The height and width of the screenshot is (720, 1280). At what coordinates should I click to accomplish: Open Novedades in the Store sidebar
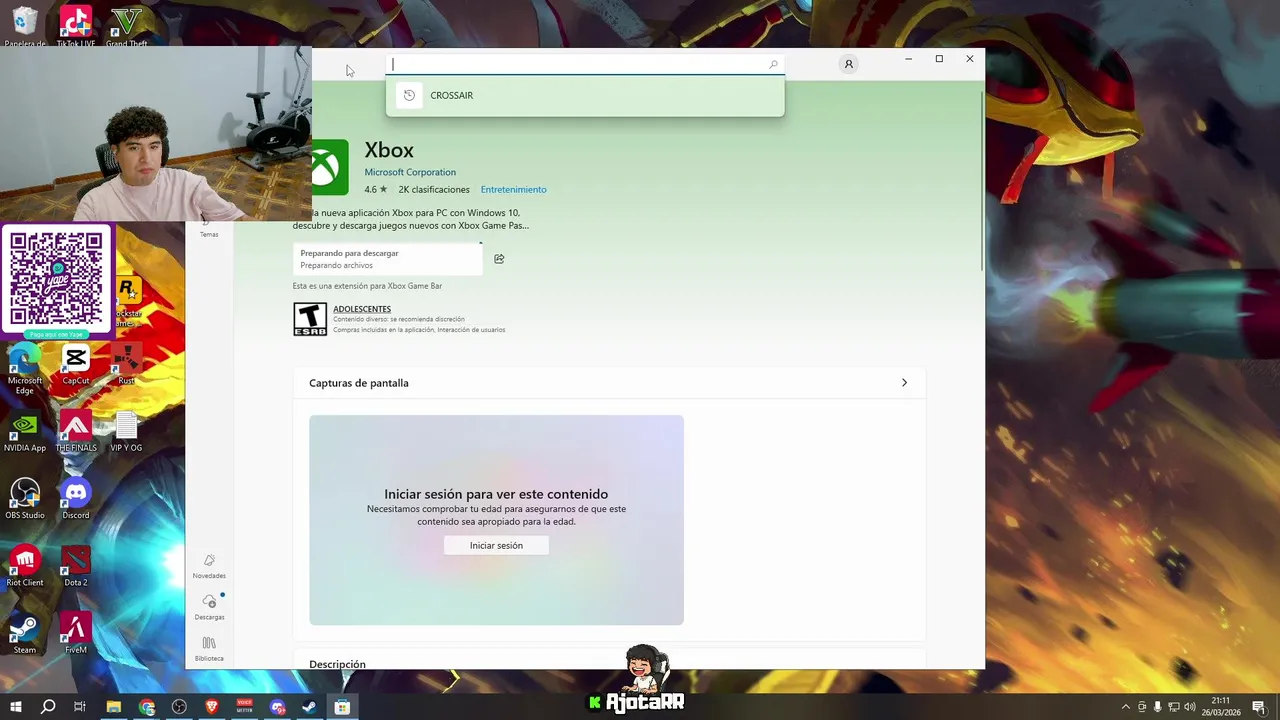tap(209, 566)
